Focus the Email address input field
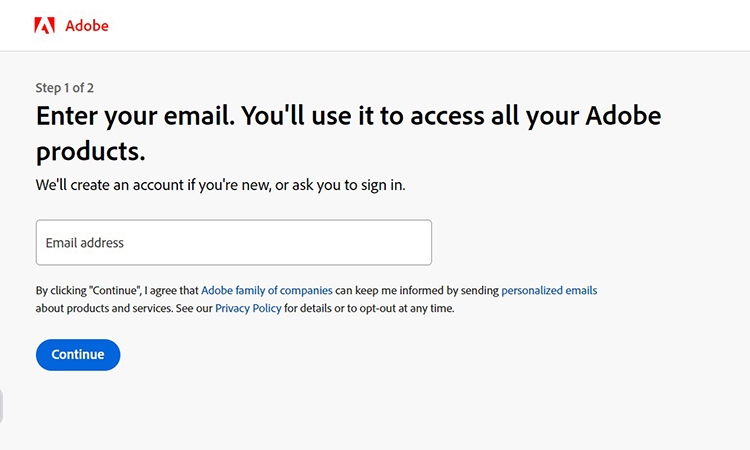This screenshot has height=450, width=750. 233,243
